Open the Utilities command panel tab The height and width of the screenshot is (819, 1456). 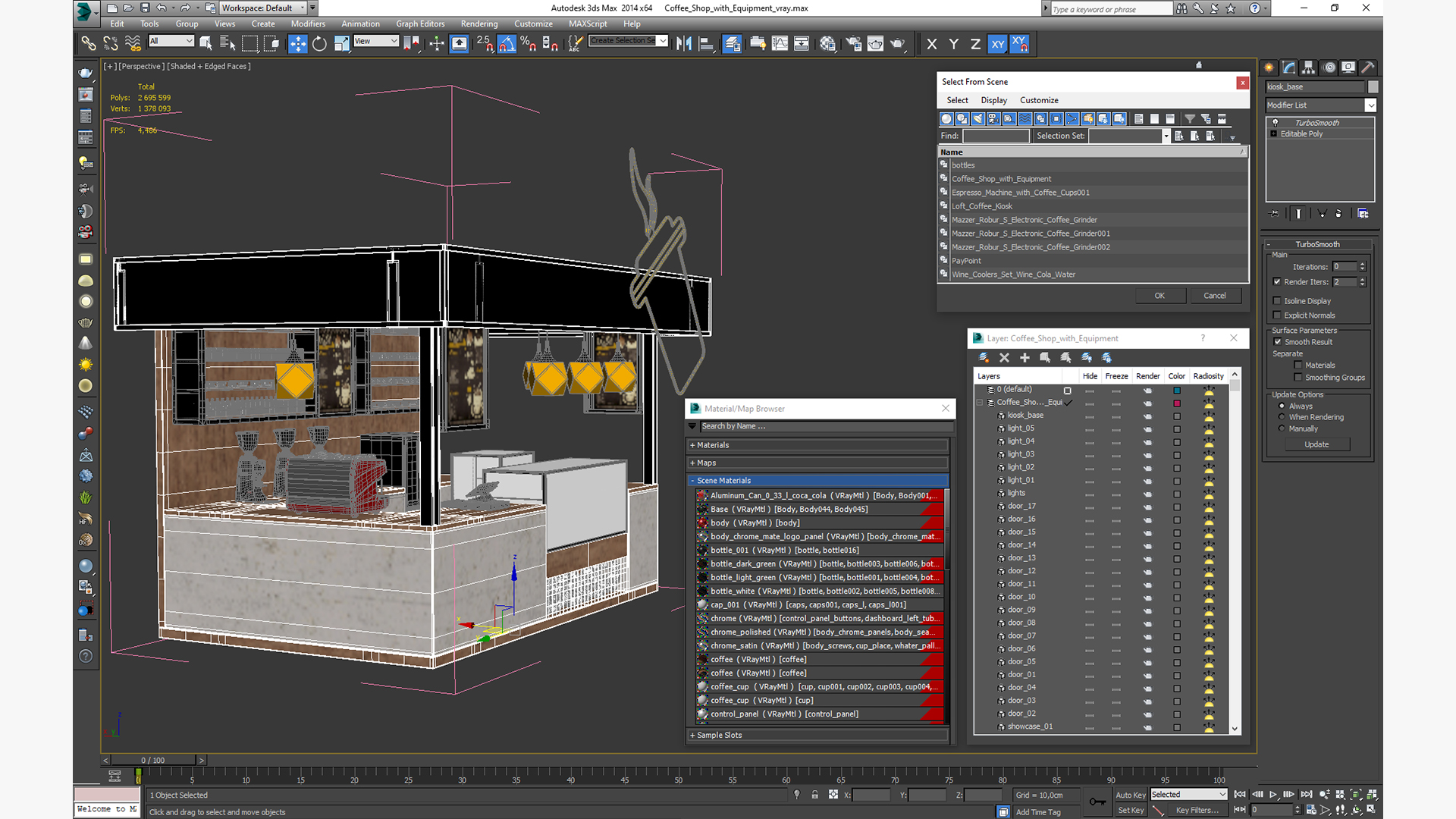(x=1368, y=67)
